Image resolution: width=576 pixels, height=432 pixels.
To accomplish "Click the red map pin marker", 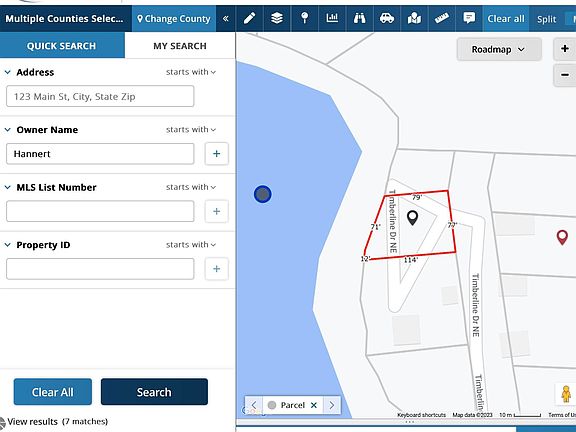I will 562,237.
